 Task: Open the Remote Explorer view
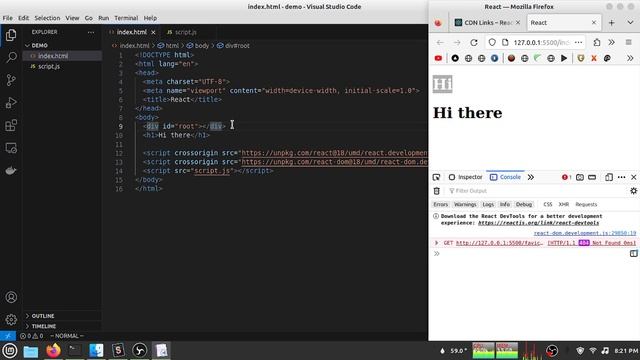coord(11,148)
